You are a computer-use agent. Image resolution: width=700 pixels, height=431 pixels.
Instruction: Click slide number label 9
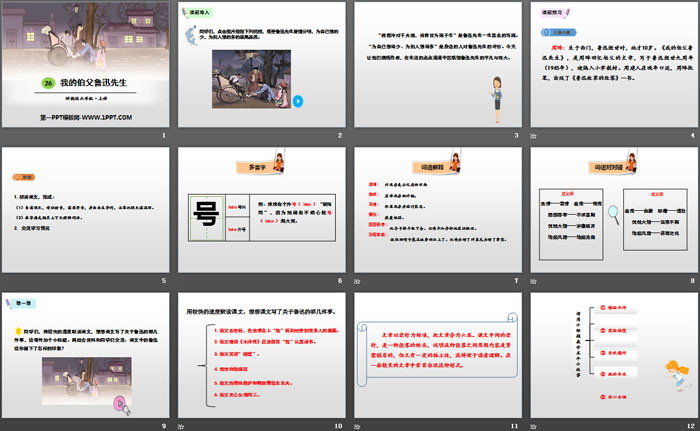(x=164, y=426)
